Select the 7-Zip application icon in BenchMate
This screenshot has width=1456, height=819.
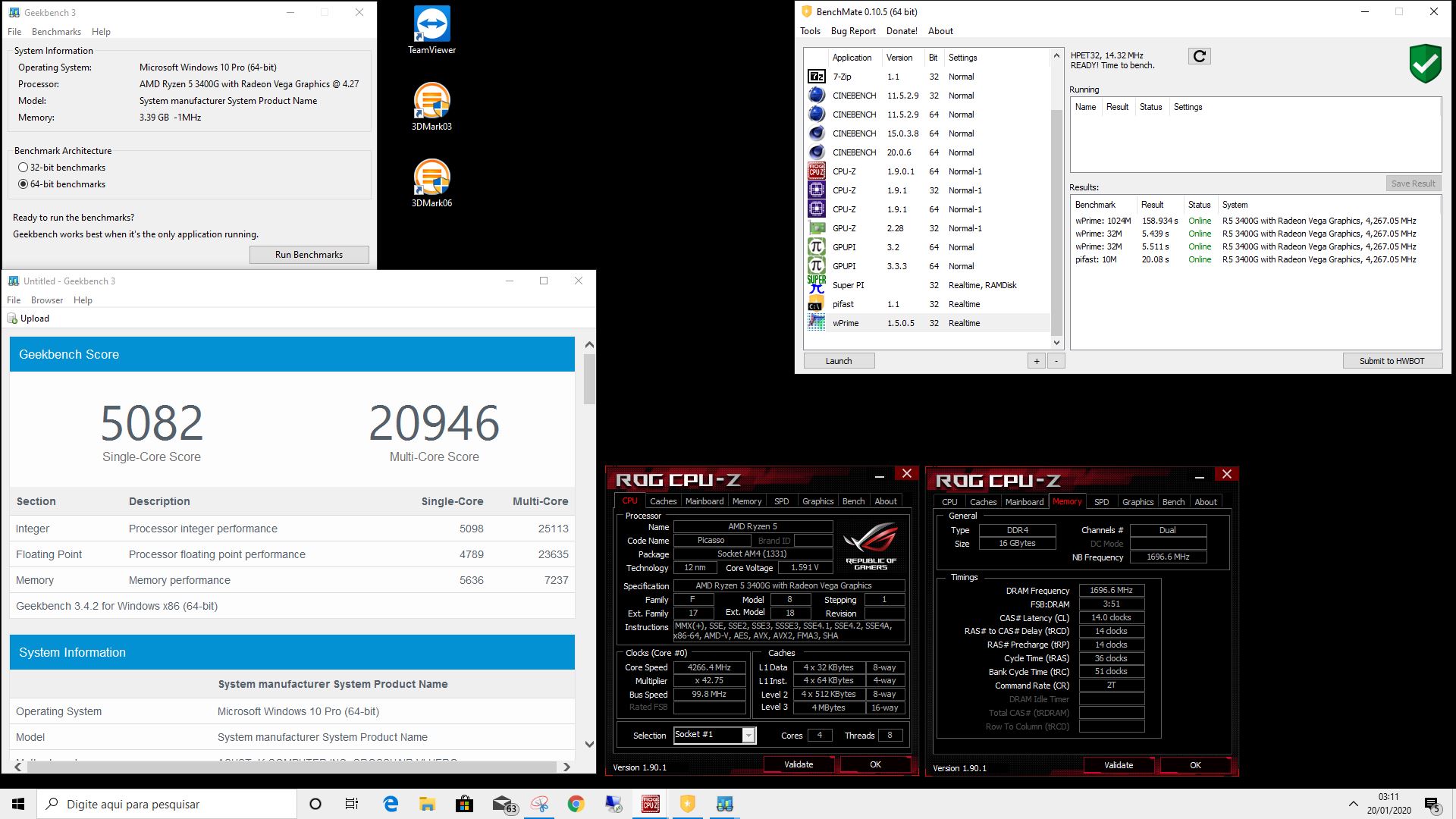816,77
